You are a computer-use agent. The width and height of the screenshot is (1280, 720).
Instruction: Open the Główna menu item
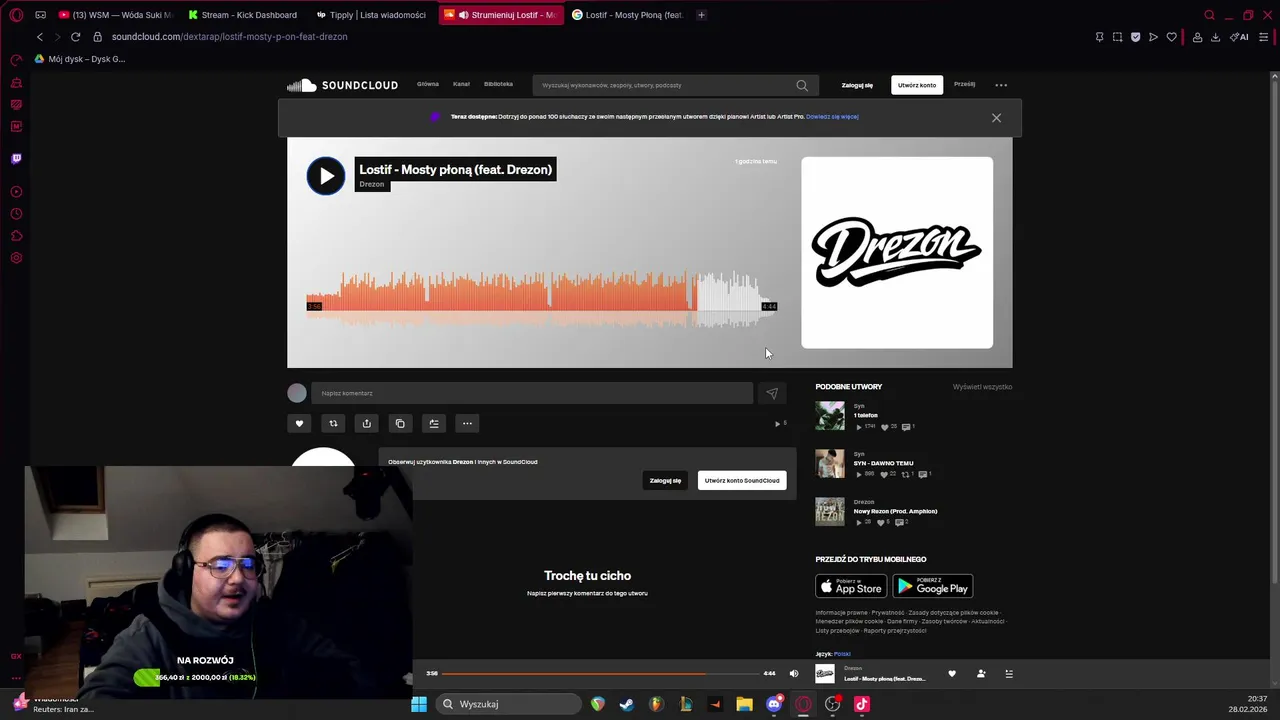(428, 85)
